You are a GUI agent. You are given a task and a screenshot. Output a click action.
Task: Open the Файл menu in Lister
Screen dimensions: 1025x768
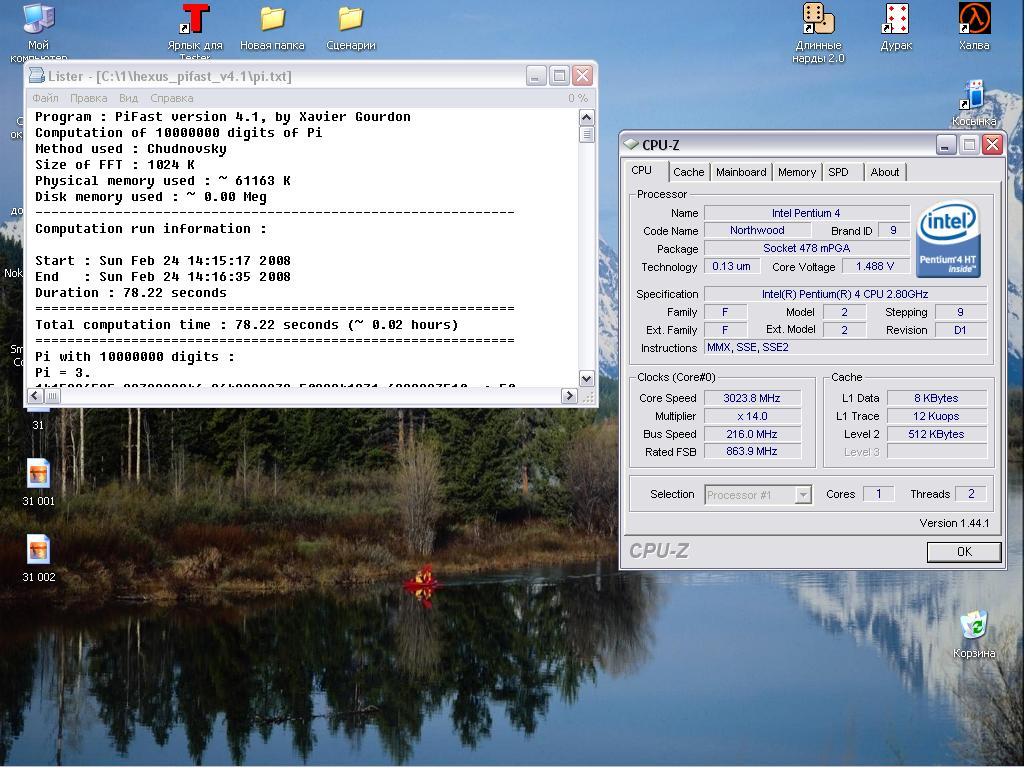(45, 98)
